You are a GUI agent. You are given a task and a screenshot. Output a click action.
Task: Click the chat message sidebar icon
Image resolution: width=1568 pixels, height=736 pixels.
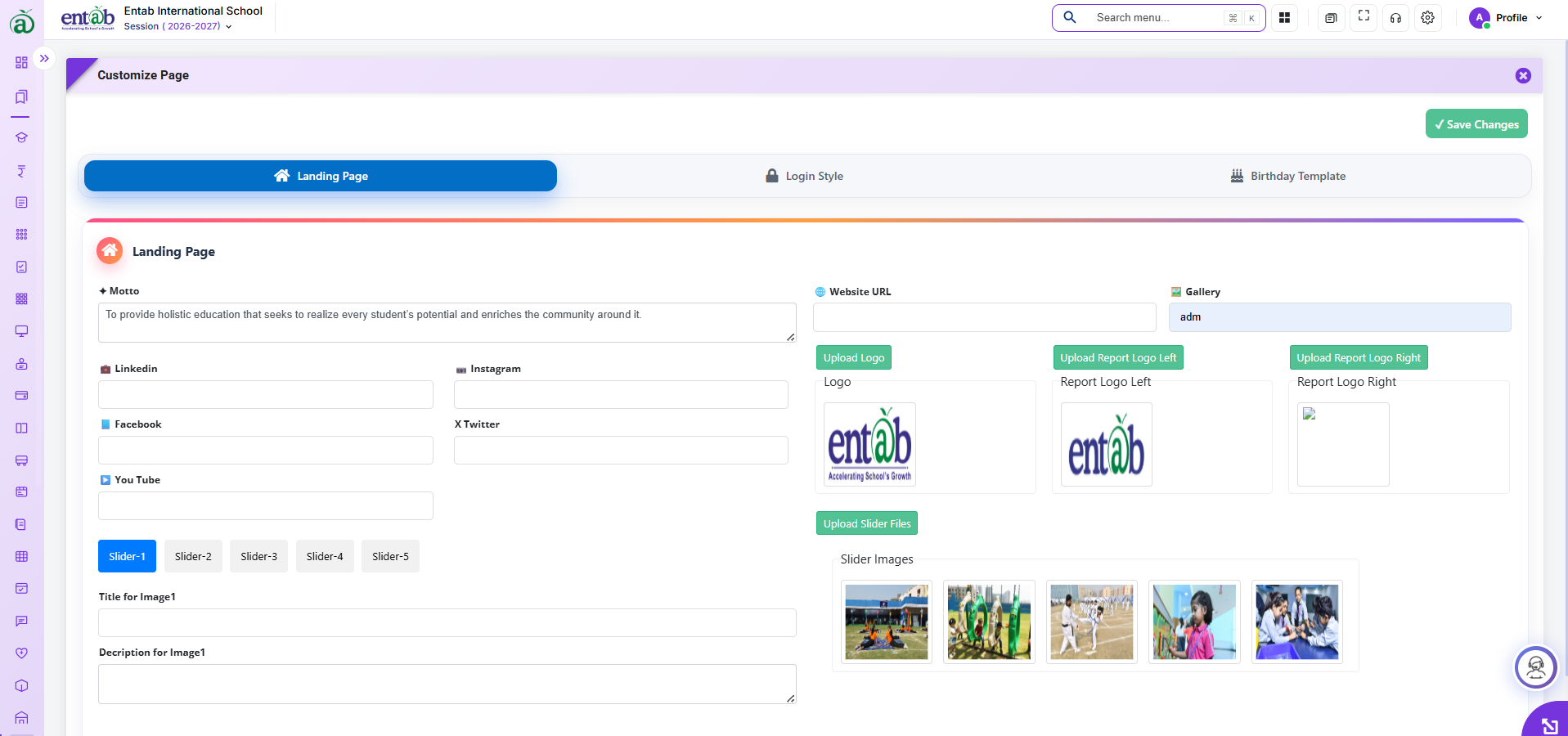coord(21,621)
